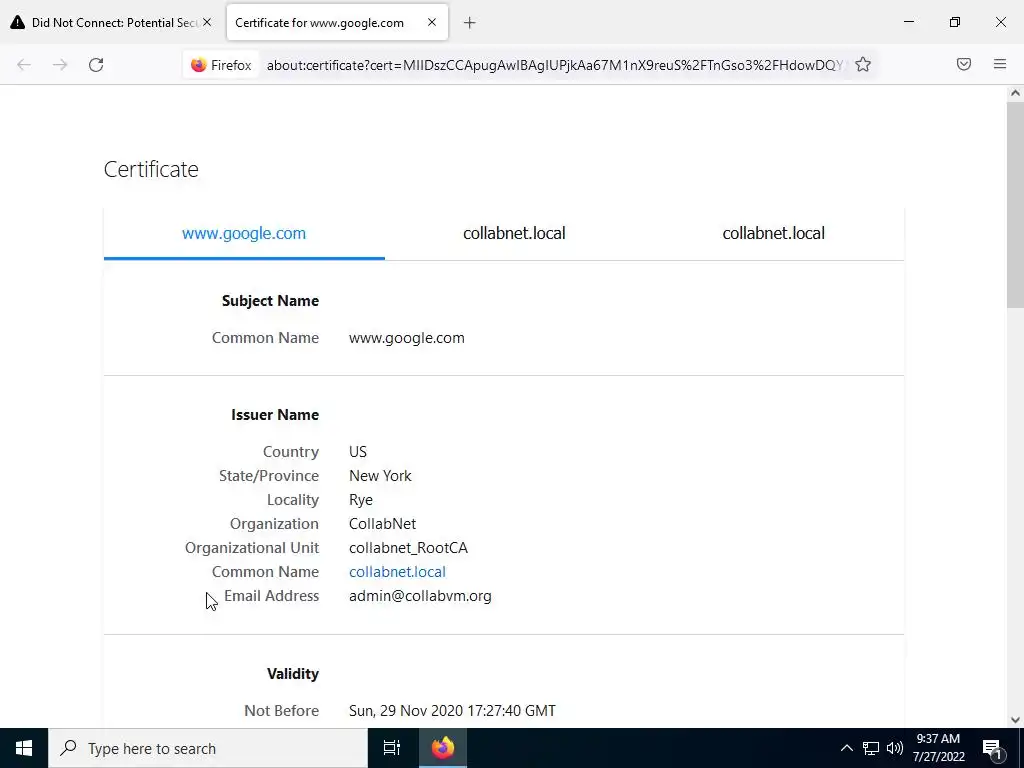This screenshot has height=768, width=1024.
Task: Click the back navigation arrow
Action: point(24,65)
